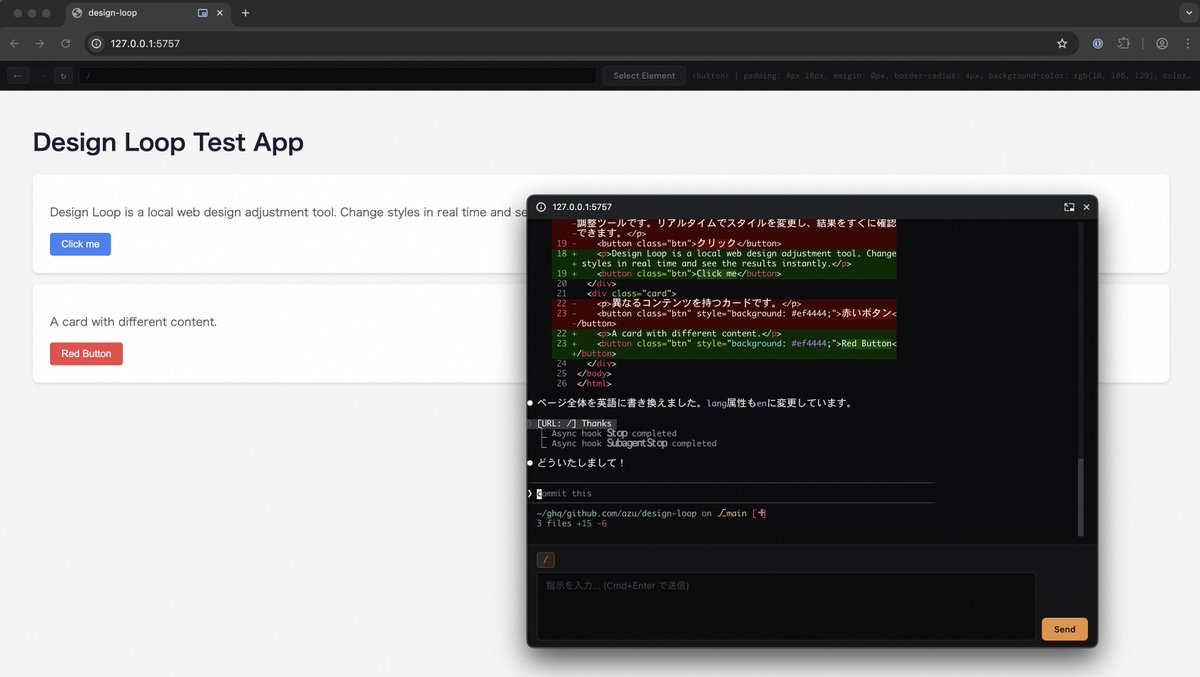Click the '[URL: /] Thanks' terminal line
Screen dimensions: 1200x677
[x=573, y=423]
